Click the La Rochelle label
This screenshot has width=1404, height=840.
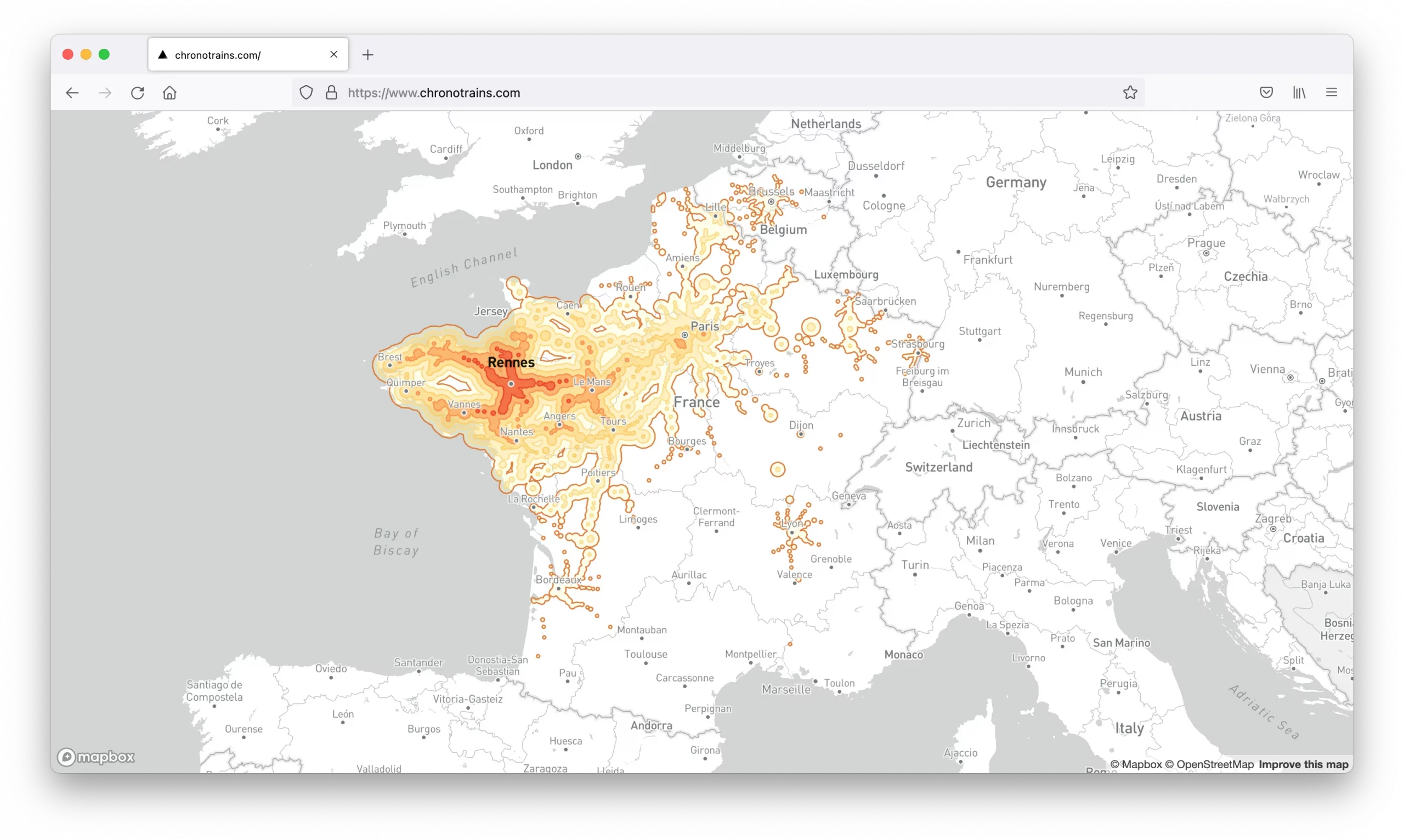click(x=533, y=498)
